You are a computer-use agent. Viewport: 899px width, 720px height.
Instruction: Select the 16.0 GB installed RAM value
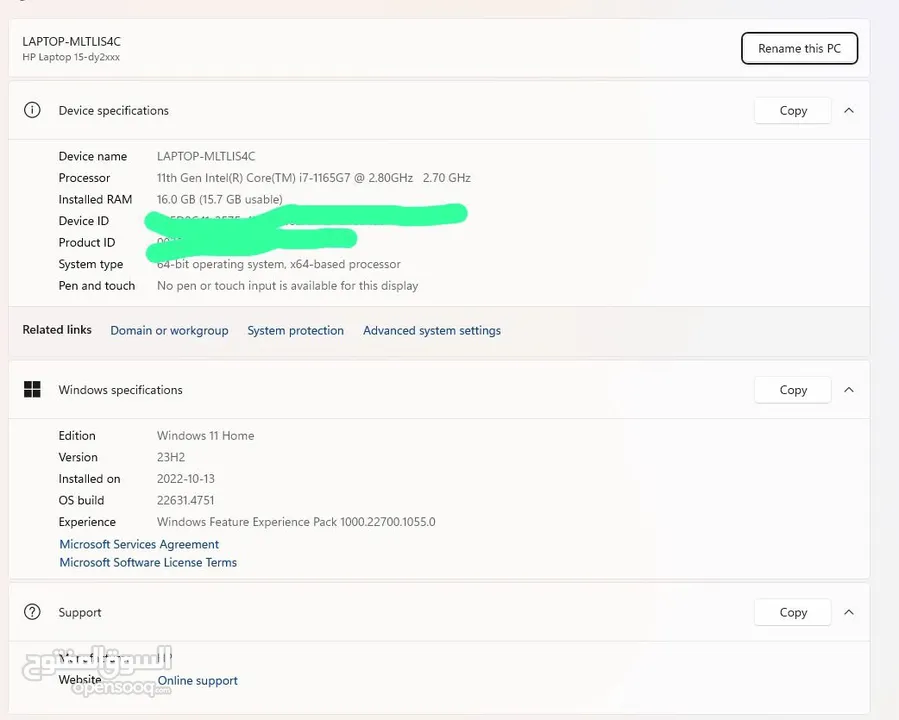(x=220, y=199)
